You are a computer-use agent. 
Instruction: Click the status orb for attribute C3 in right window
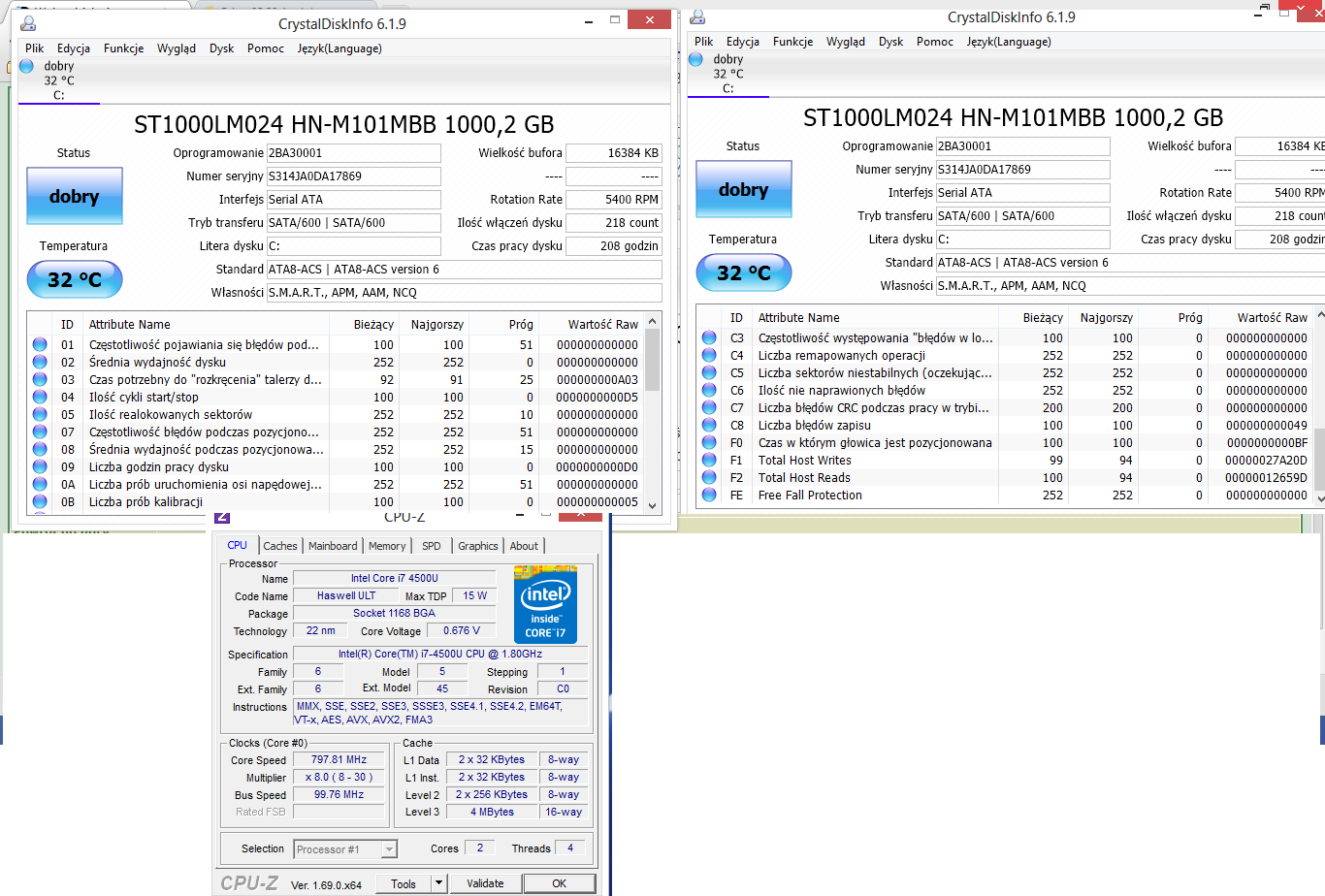pos(709,337)
